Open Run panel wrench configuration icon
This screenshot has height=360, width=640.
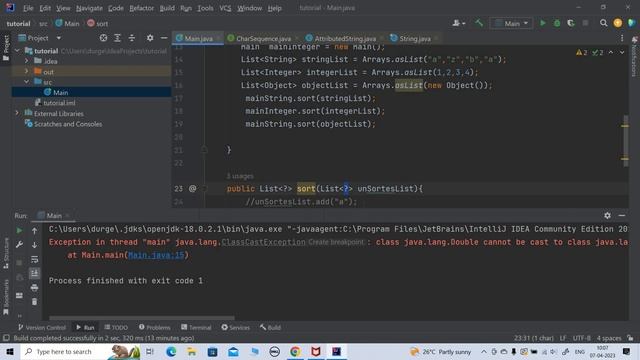coord(19,244)
